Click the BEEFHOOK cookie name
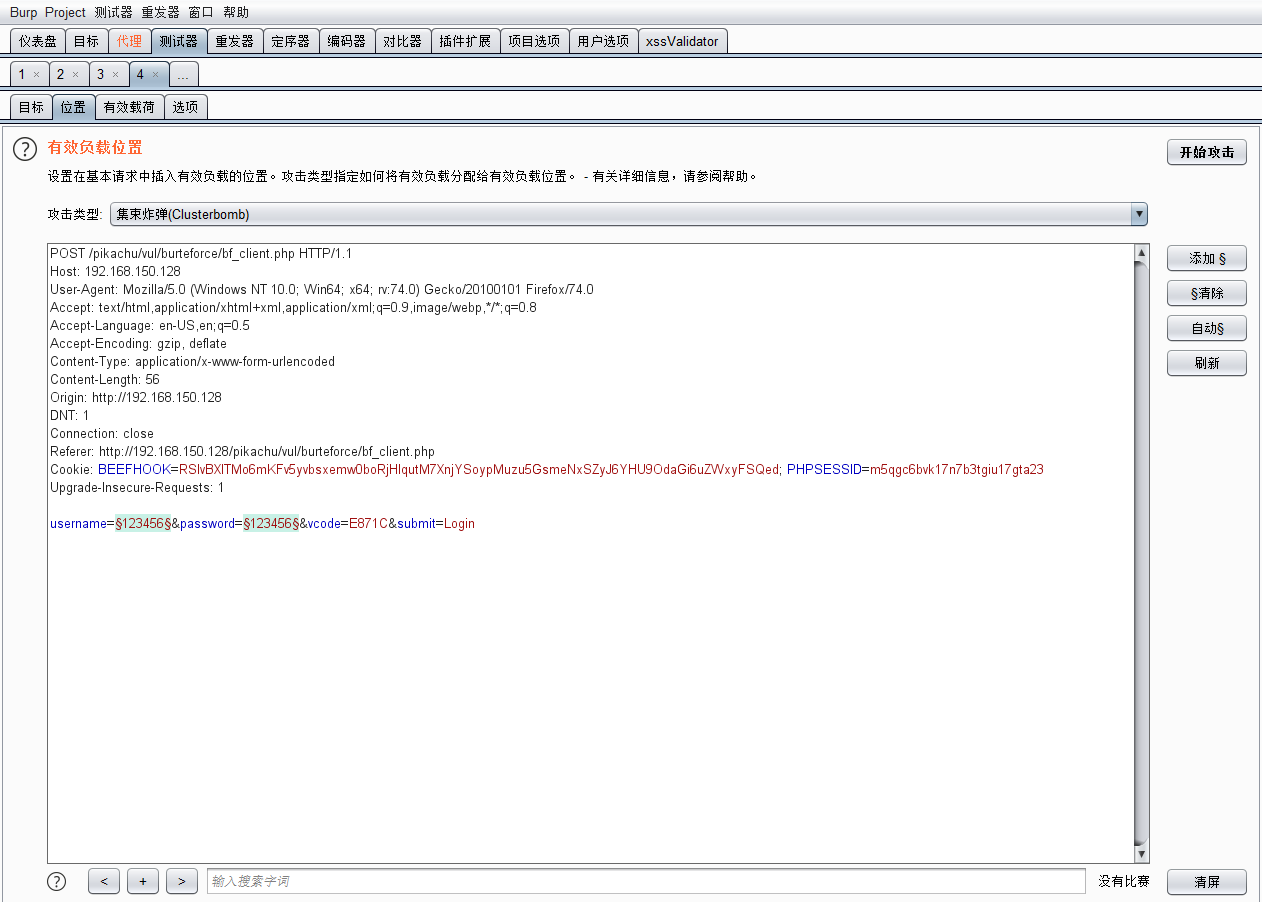This screenshot has width=1262, height=902. (134, 469)
